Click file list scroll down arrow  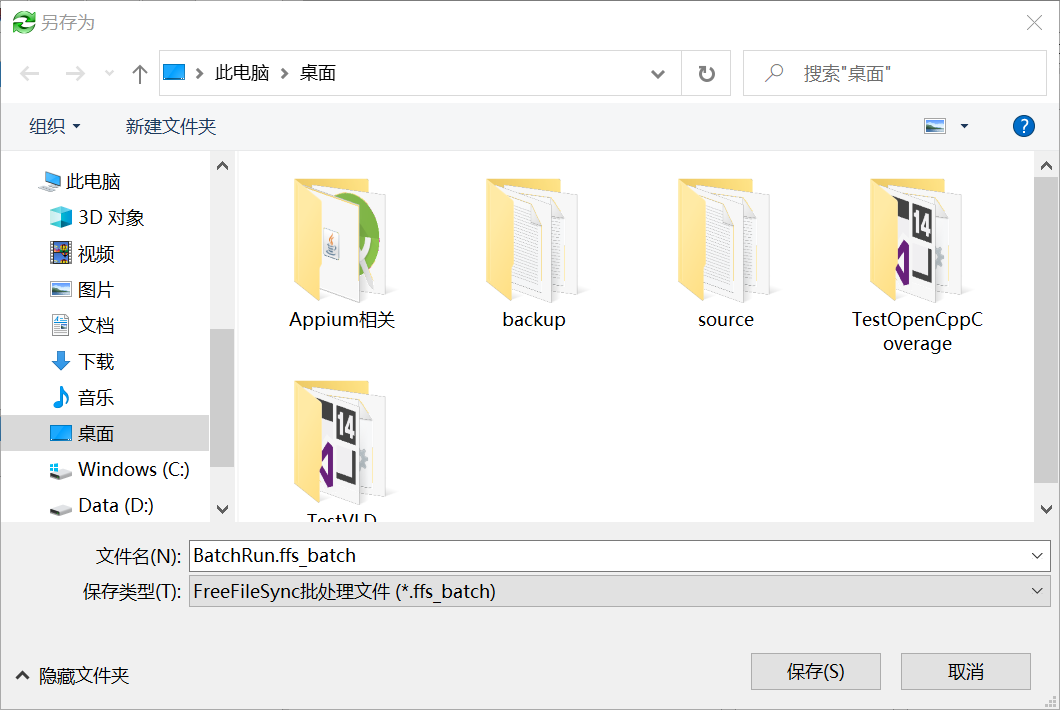click(1046, 508)
